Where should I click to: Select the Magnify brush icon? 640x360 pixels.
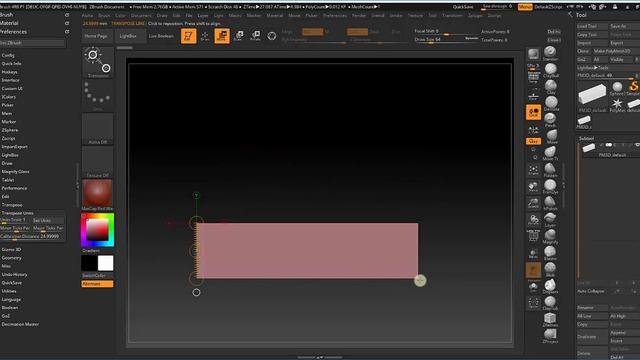click(x=550, y=236)
